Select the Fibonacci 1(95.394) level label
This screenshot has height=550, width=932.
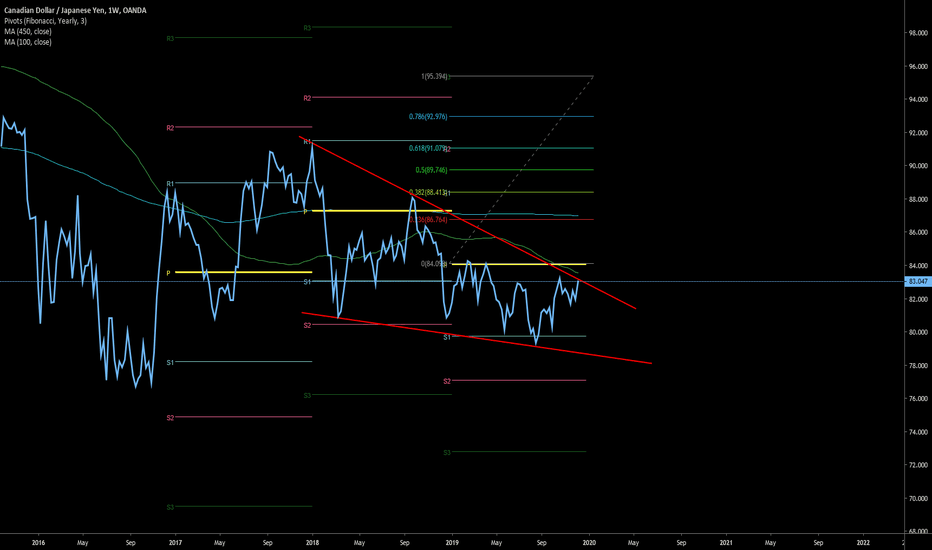[434, 76]
